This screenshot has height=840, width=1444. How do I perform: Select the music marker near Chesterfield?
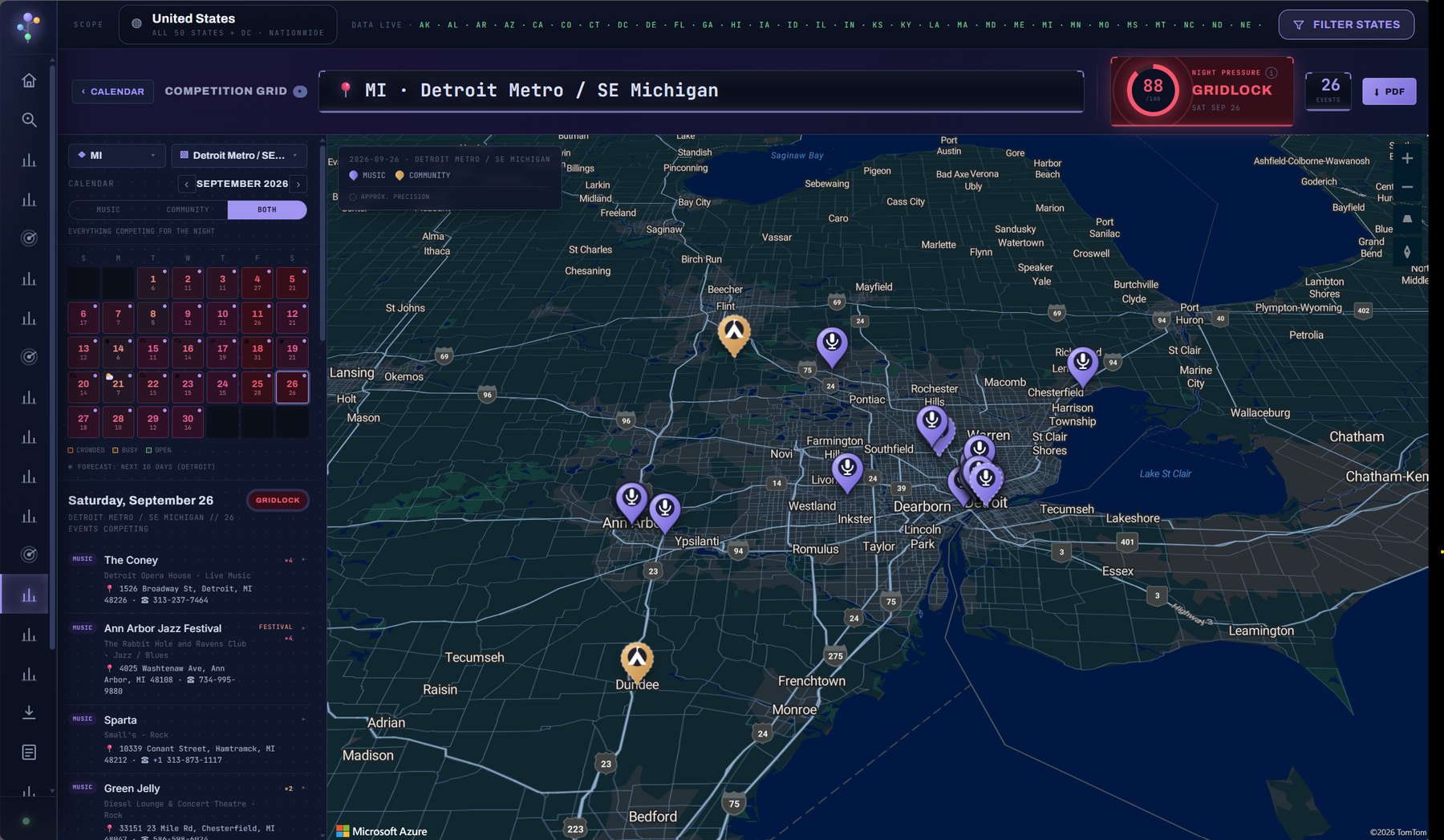(1083, 366)
